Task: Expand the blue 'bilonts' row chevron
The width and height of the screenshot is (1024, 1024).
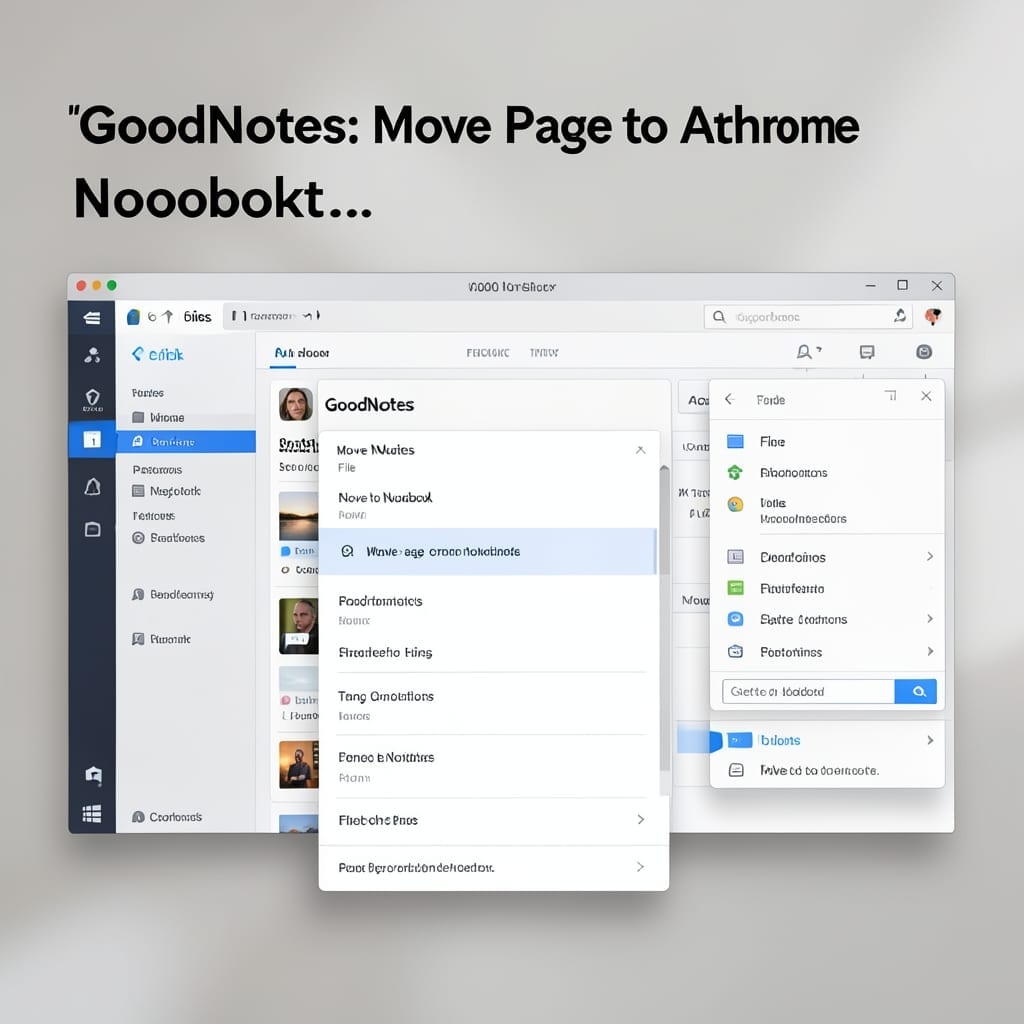Action: (930, 740)
